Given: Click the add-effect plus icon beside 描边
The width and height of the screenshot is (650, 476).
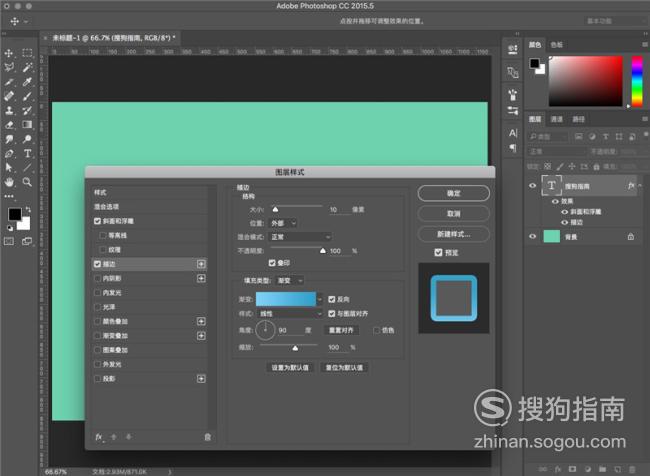Looking at the screenshot, I should 201,264.
